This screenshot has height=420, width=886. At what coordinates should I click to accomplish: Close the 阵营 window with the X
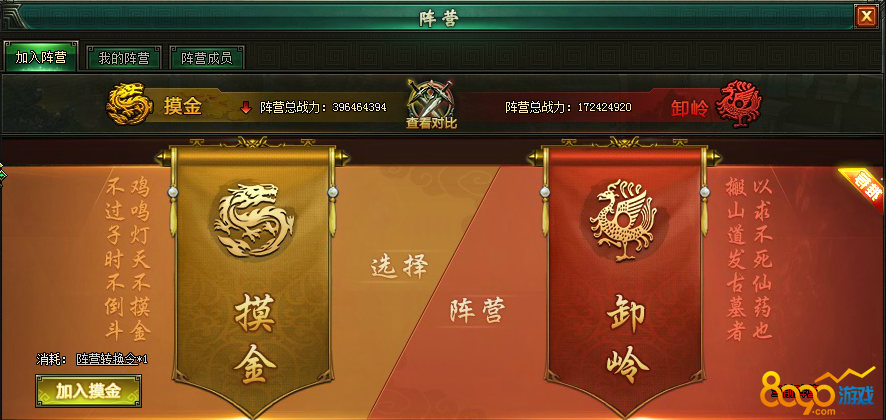866,16
